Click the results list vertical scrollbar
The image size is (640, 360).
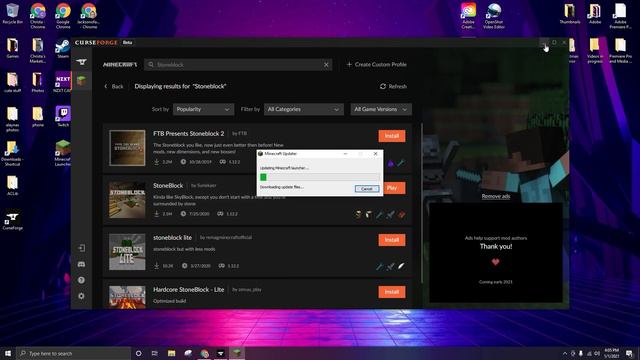(421, 202)
